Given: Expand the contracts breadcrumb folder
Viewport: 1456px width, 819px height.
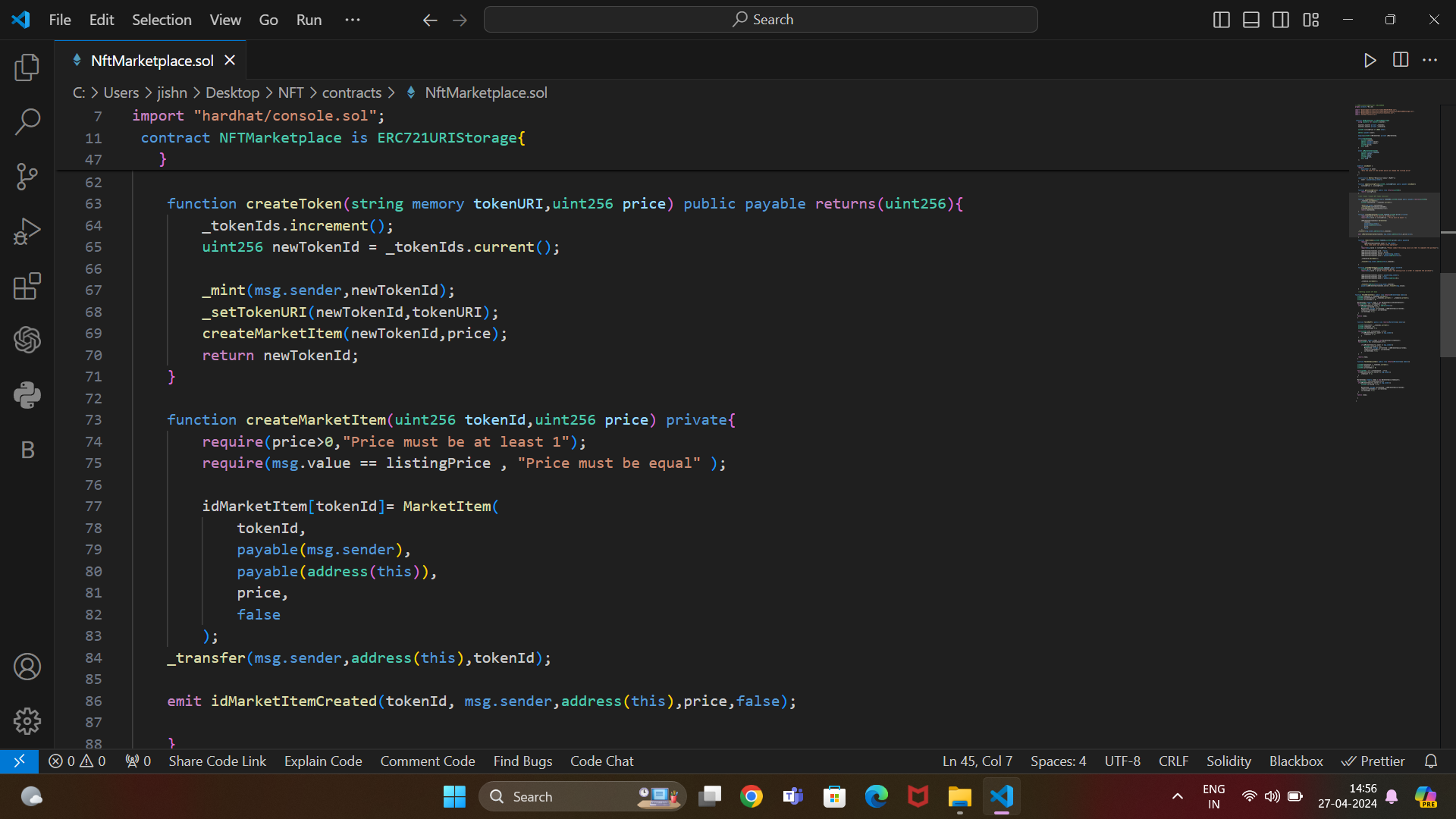Looking at the screenshot, I should (351, 93).
